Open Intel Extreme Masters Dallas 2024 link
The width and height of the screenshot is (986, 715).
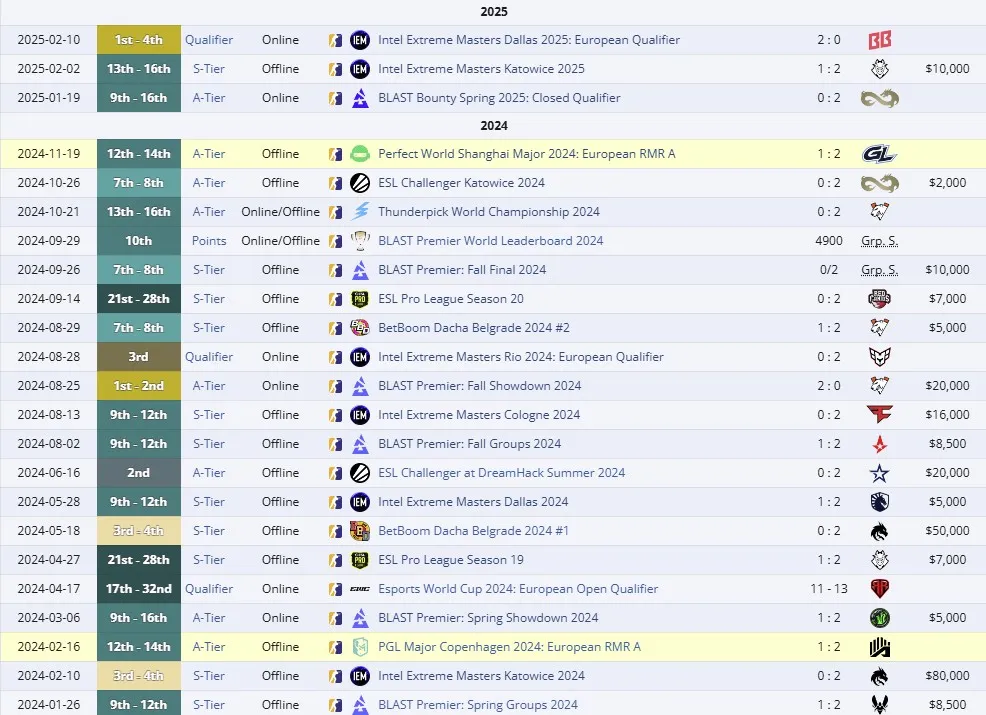(x=473, y=502)
